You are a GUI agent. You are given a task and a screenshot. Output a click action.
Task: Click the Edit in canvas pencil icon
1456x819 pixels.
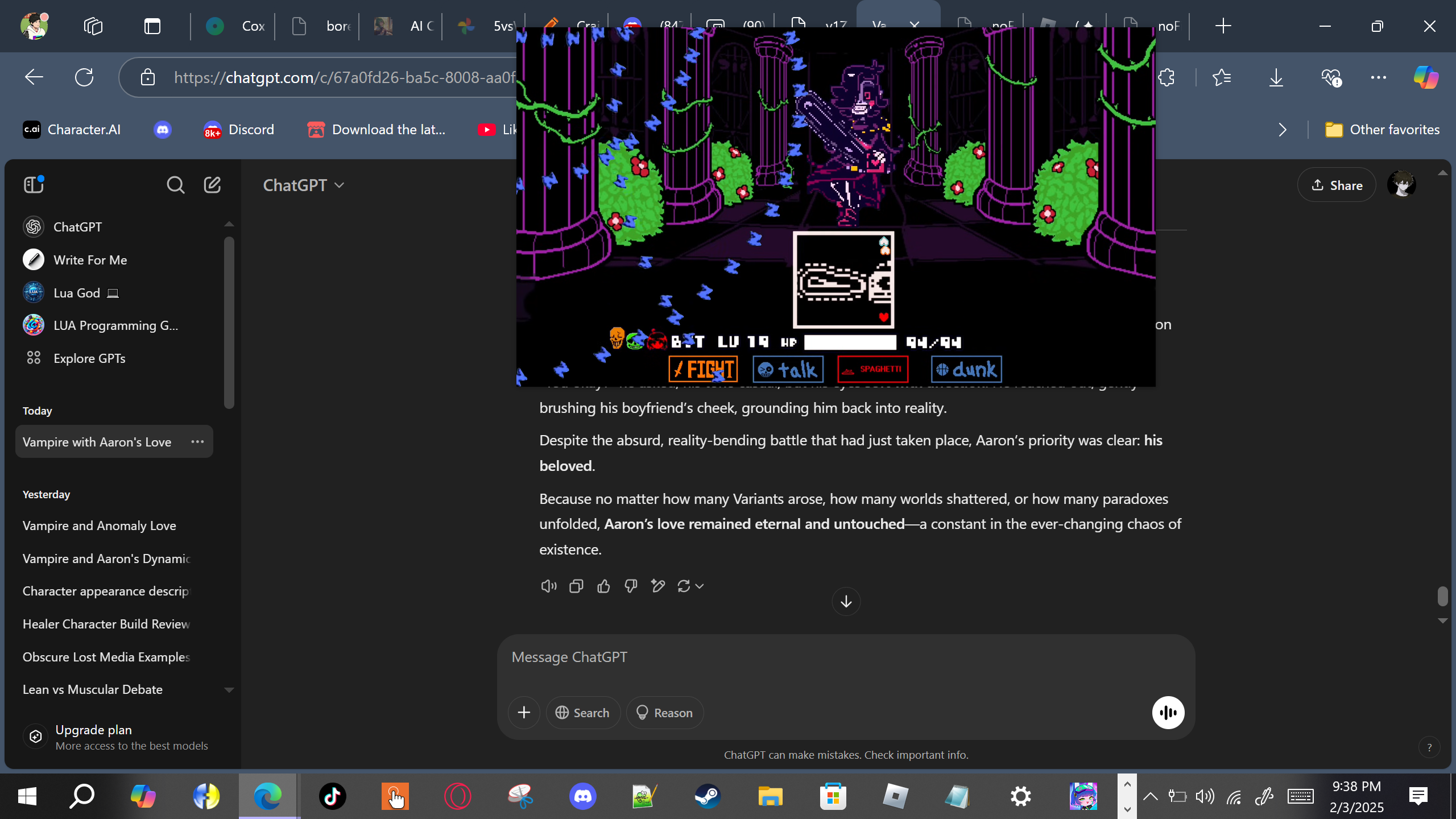[x=658, y=586]
